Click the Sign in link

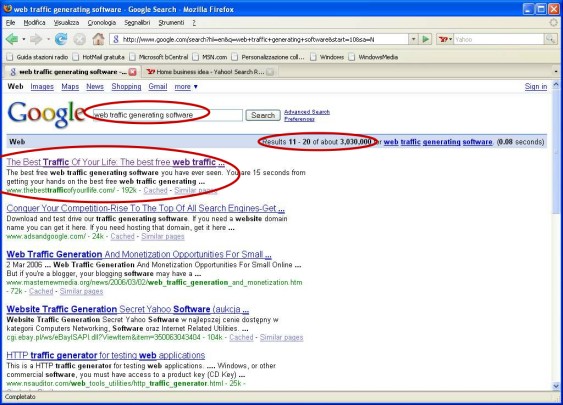tap(536, 87)
